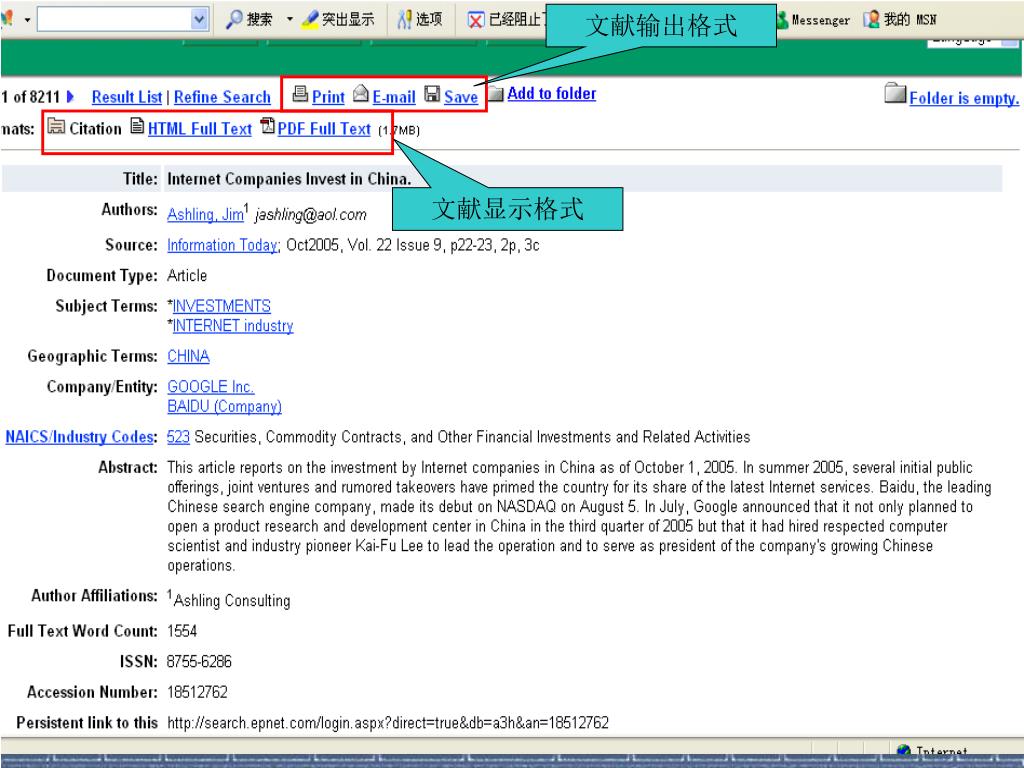
Task: Click the Add to folder link
Action: click(x=552, y=93)
